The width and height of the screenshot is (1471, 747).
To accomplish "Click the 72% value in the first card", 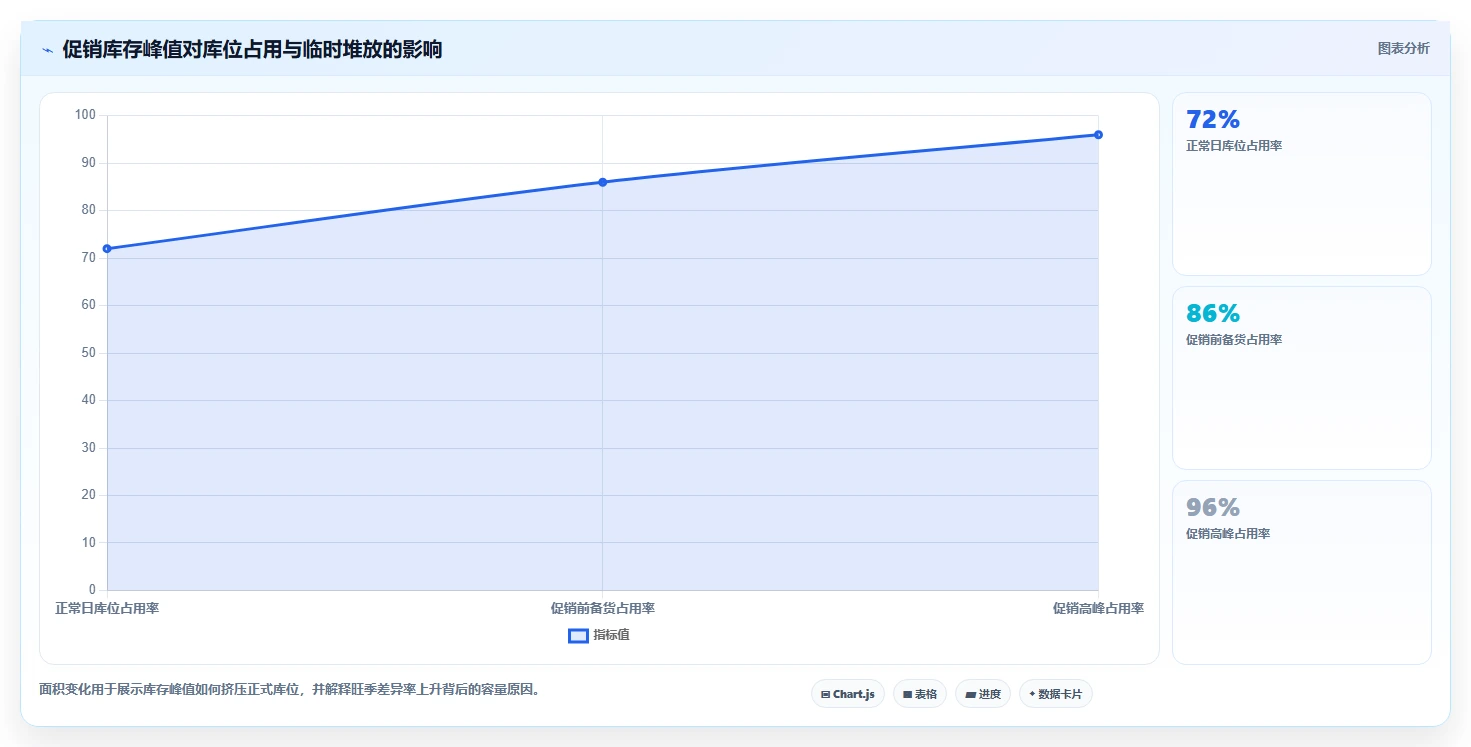I will point(1213,120).
